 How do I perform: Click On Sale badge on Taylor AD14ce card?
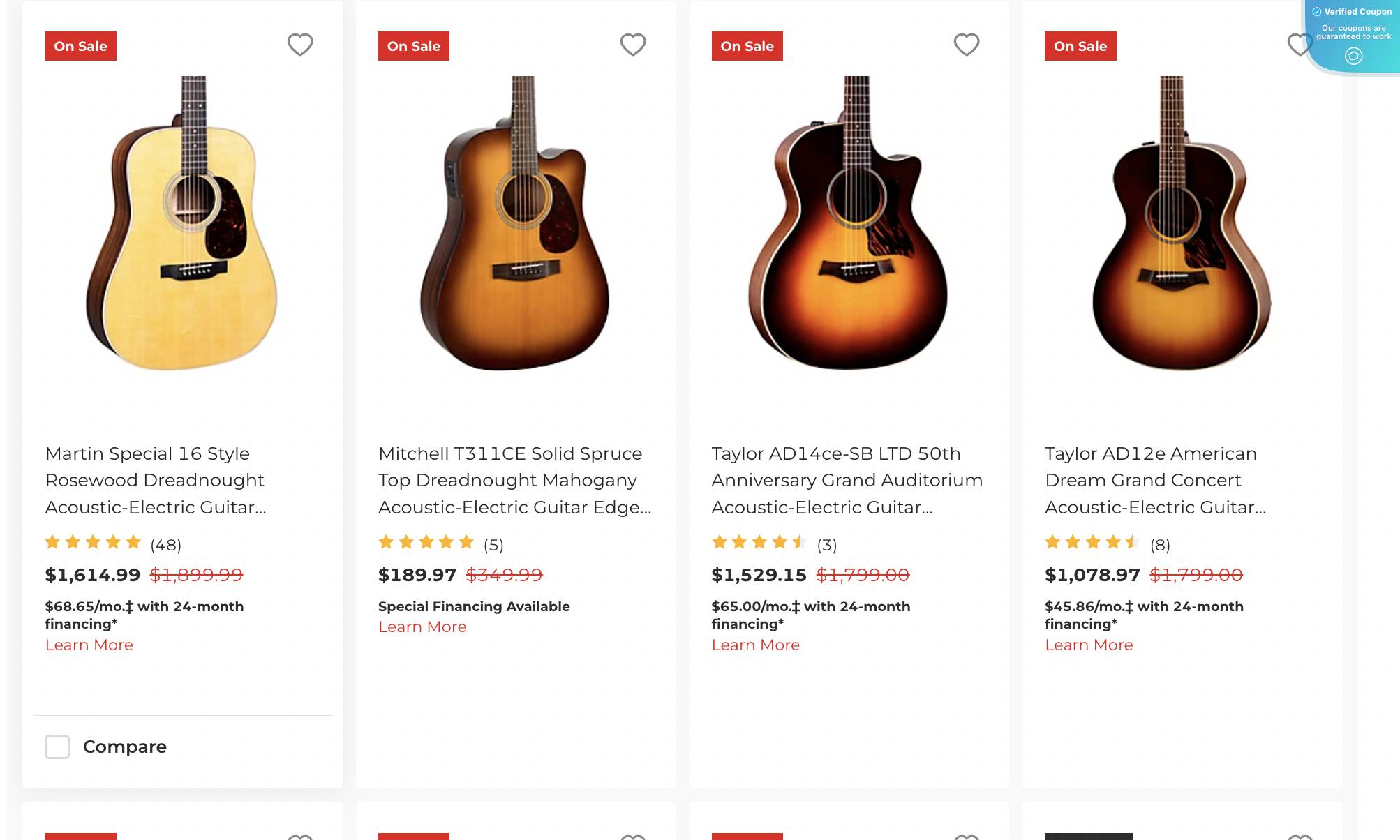(x=747, y=46)
